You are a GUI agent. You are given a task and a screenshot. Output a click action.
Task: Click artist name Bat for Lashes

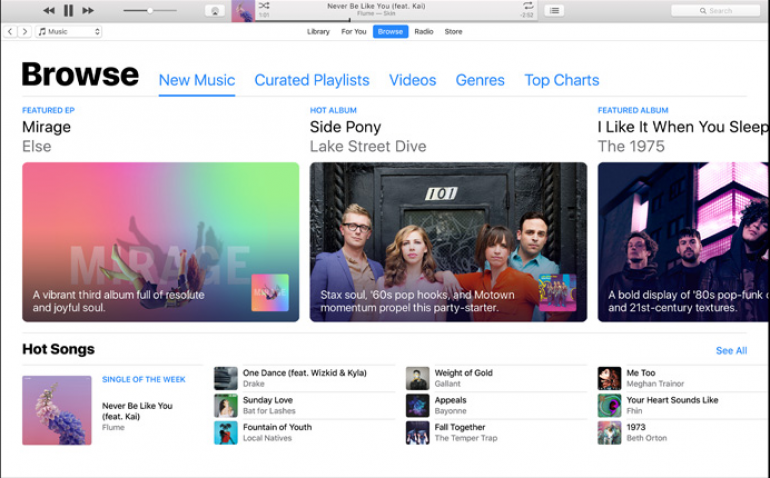(269, 411)
